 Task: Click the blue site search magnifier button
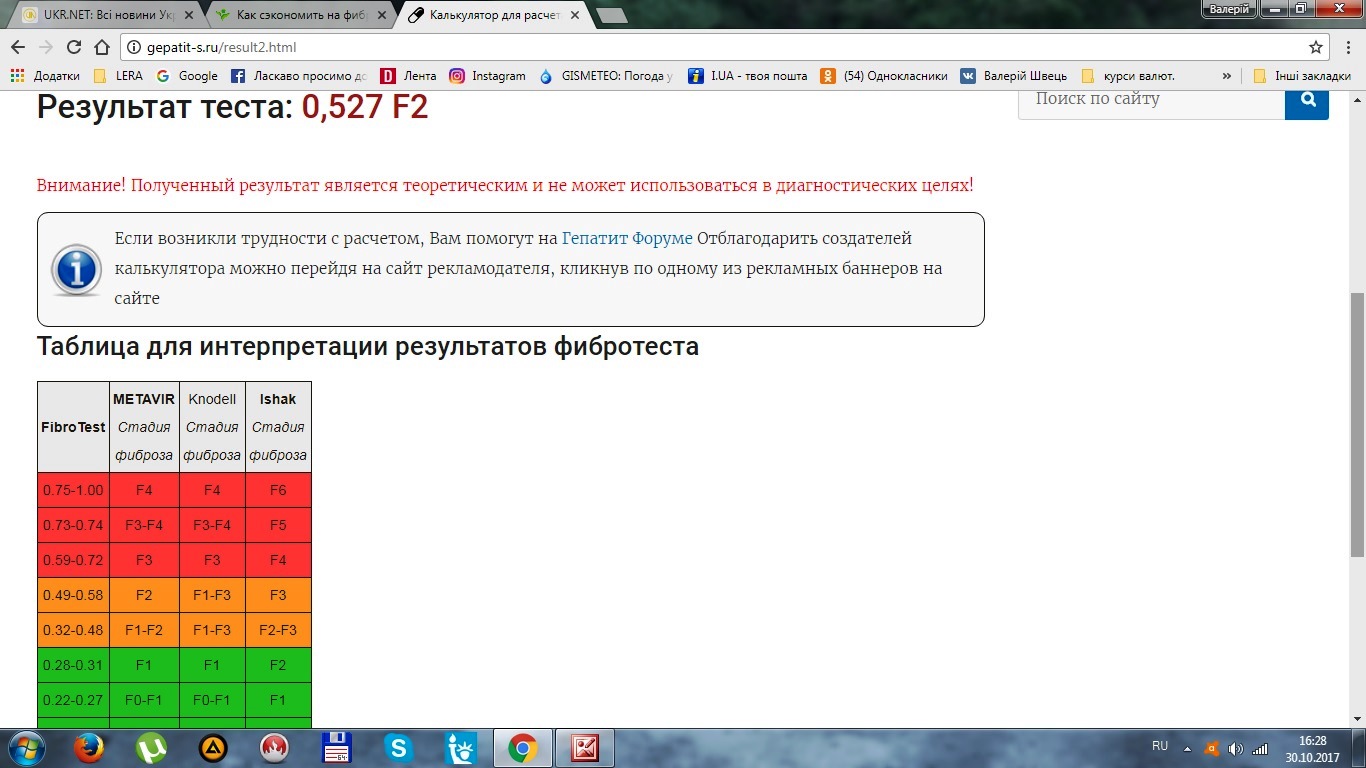pos(1306,99)
